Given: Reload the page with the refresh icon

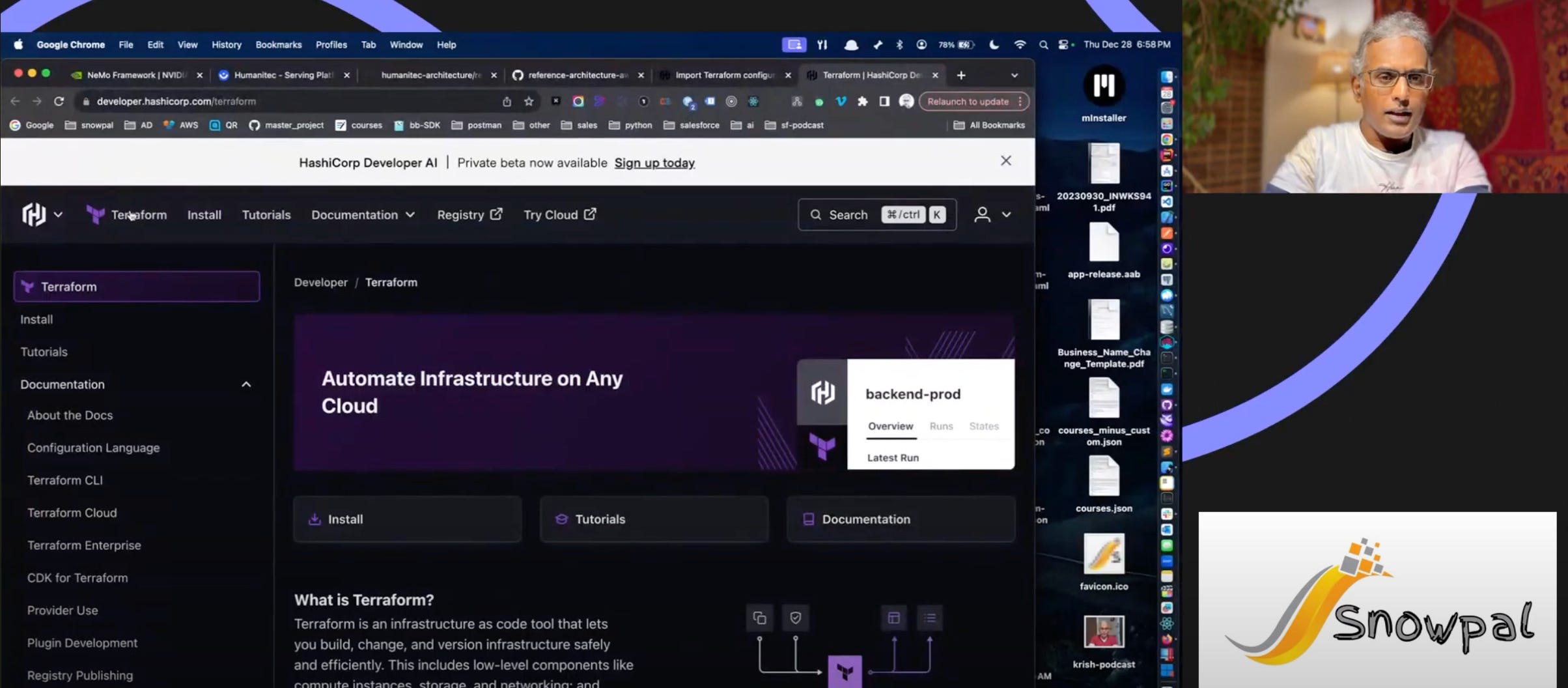Looking at the screenshot, I should tap(59, 101).
